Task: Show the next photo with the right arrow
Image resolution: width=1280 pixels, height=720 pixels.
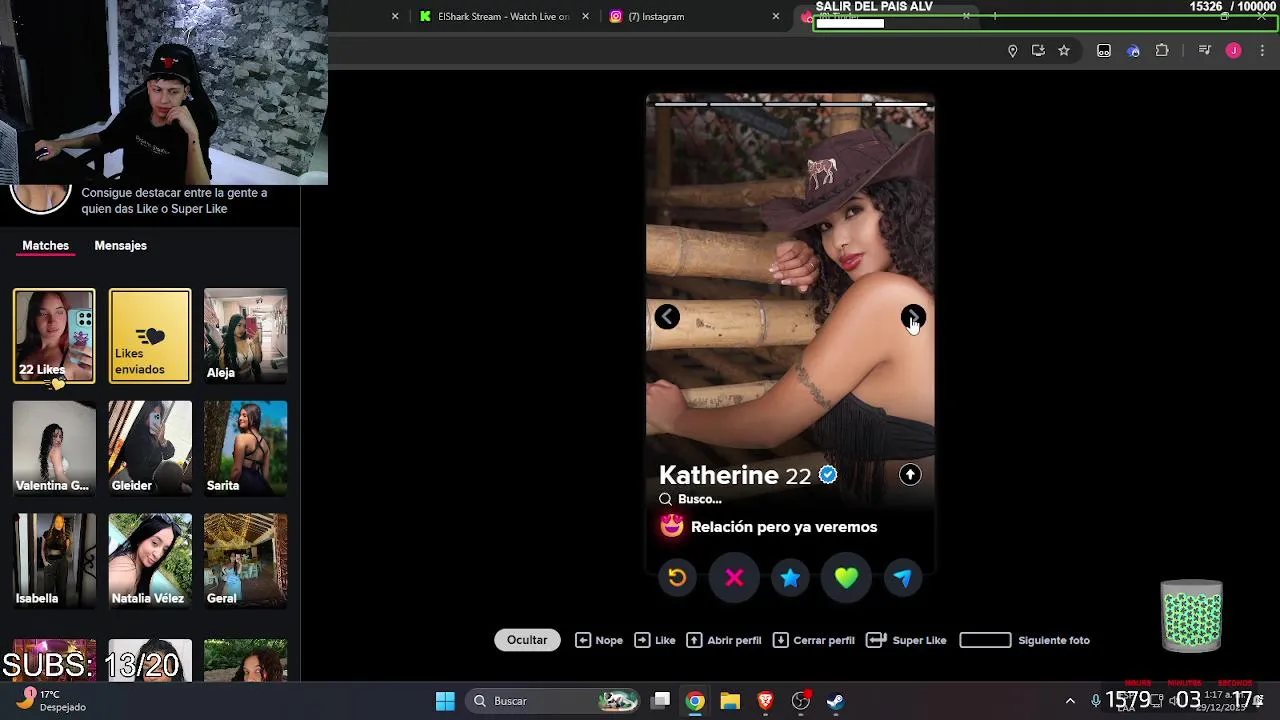Action: click(913, 317)
